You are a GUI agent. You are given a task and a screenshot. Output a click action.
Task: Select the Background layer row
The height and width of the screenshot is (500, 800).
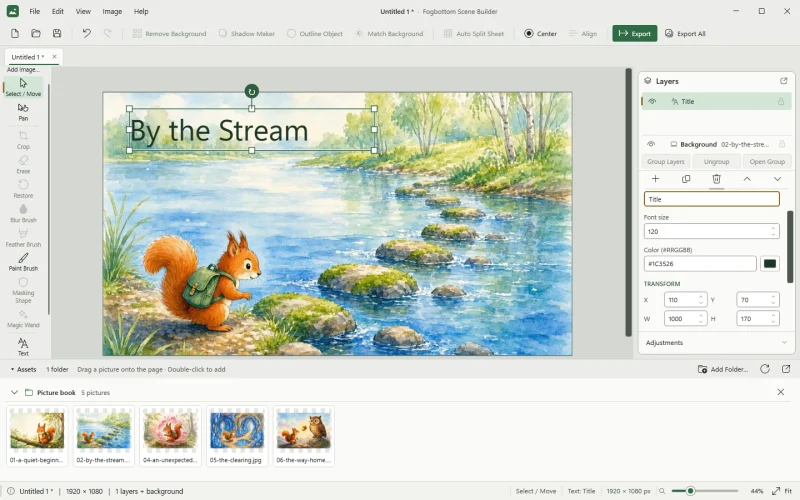click(x=716, y=144)
